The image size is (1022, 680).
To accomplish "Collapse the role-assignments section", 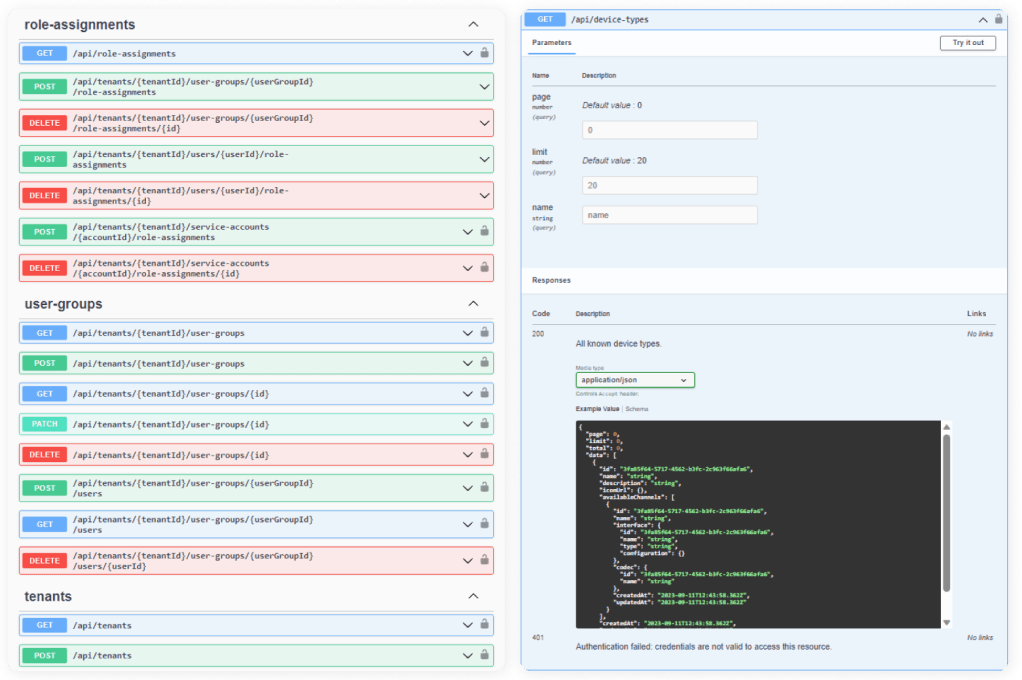I will coord(473,24).
